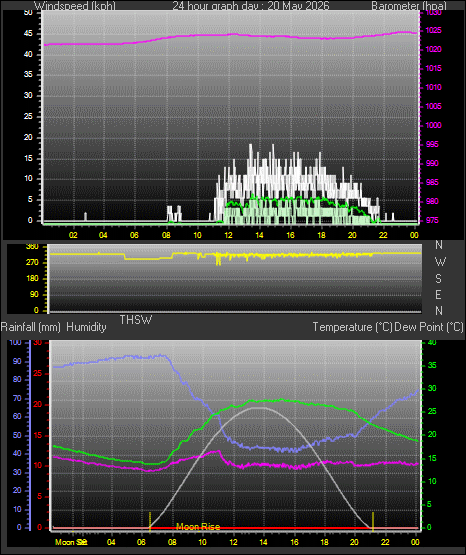Image resolution: width=466 pixels, height=555 pixels.
Task: Click the THSW label
Action: coord(136,320)
